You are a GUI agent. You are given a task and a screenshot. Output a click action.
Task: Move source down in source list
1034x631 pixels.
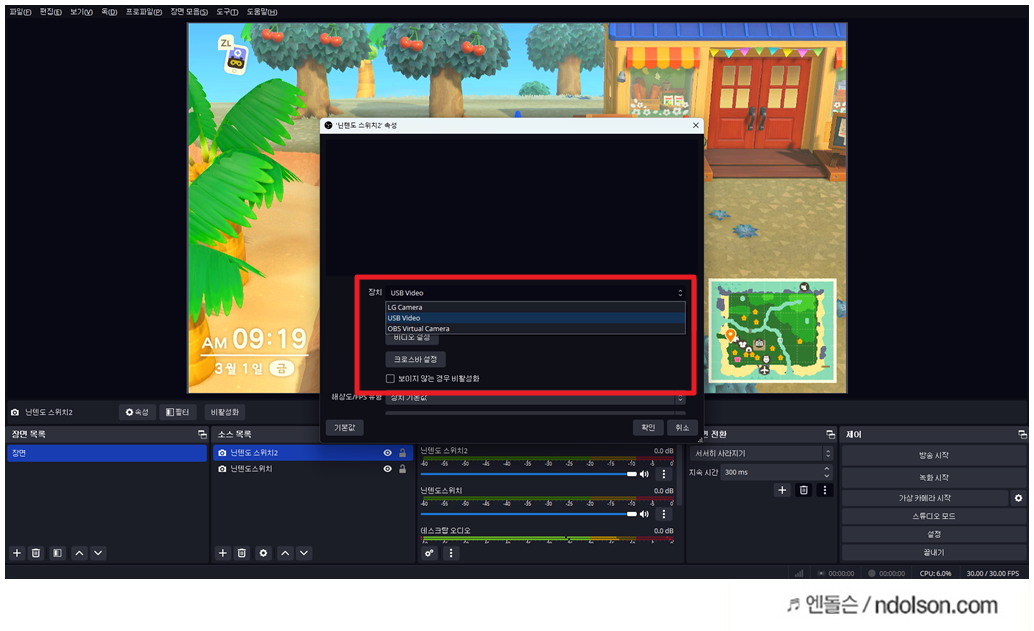tap(304, 553)
